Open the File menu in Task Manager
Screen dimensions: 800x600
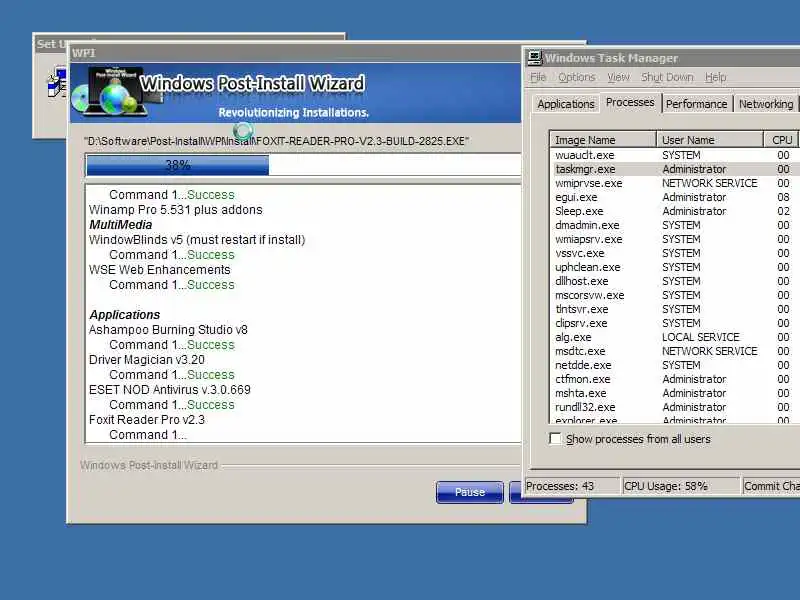pos(538,77)
